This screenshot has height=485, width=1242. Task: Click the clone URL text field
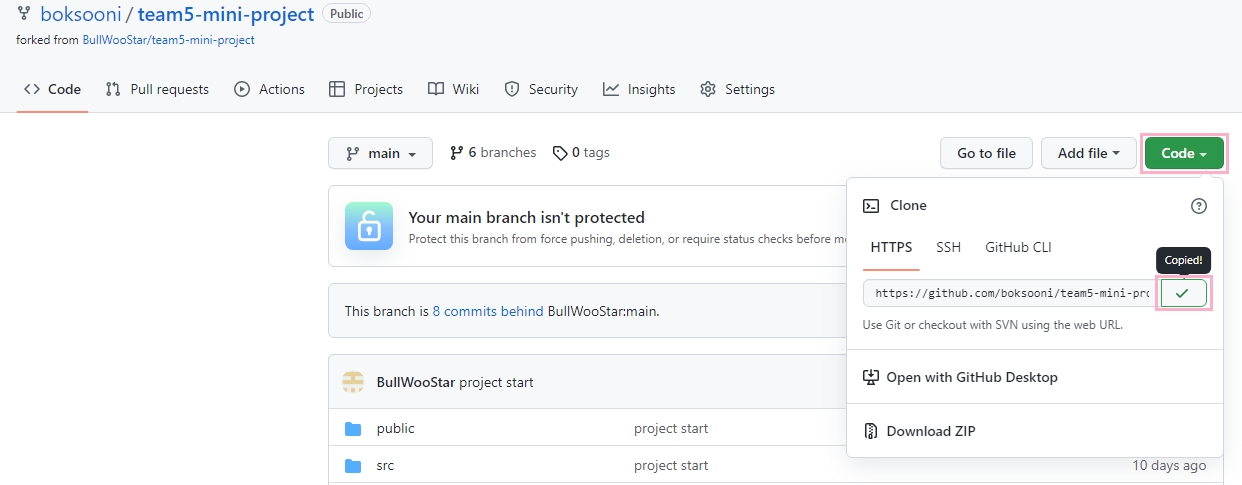pyautogui.click(x=1011, y=293)
